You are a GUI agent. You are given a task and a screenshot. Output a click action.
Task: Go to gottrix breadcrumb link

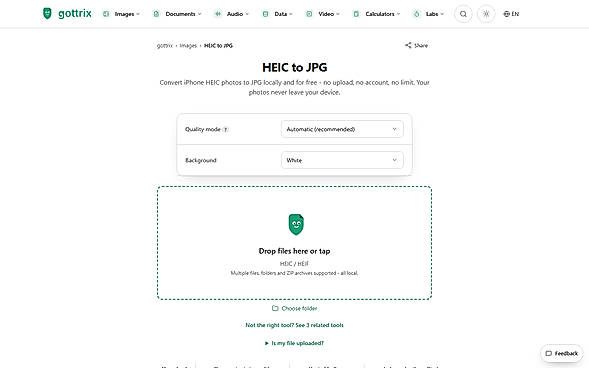165,45
